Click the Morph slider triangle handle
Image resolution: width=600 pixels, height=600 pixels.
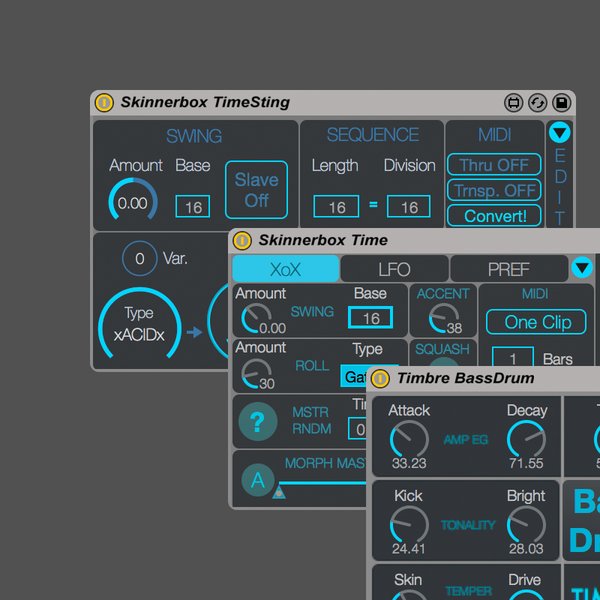[x=280, y=492]
